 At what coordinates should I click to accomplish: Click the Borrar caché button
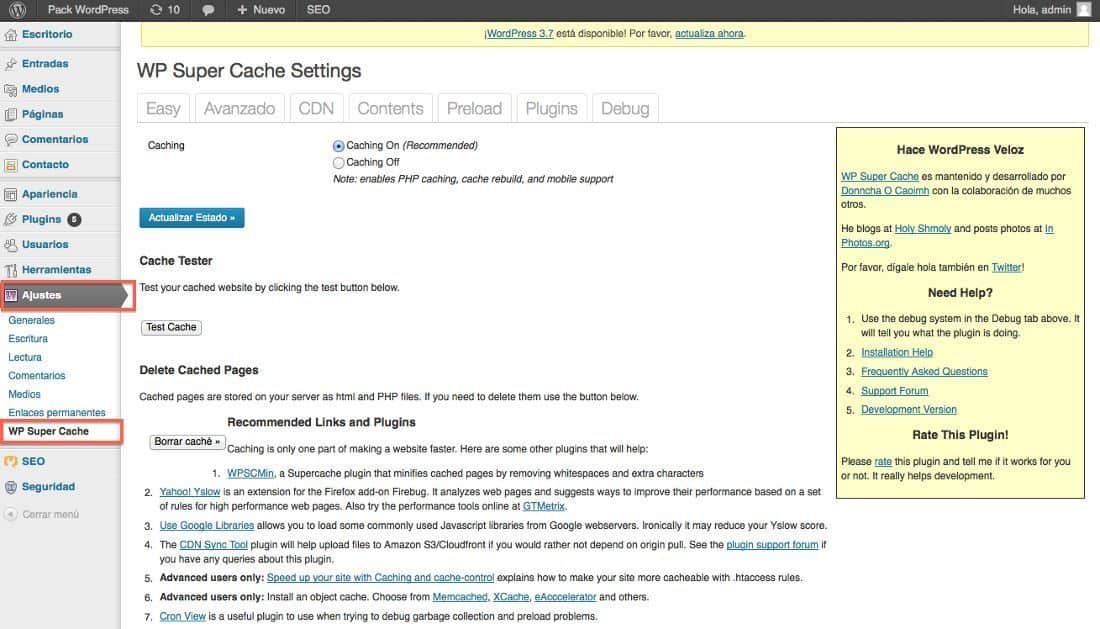click(x=187, y=442)
